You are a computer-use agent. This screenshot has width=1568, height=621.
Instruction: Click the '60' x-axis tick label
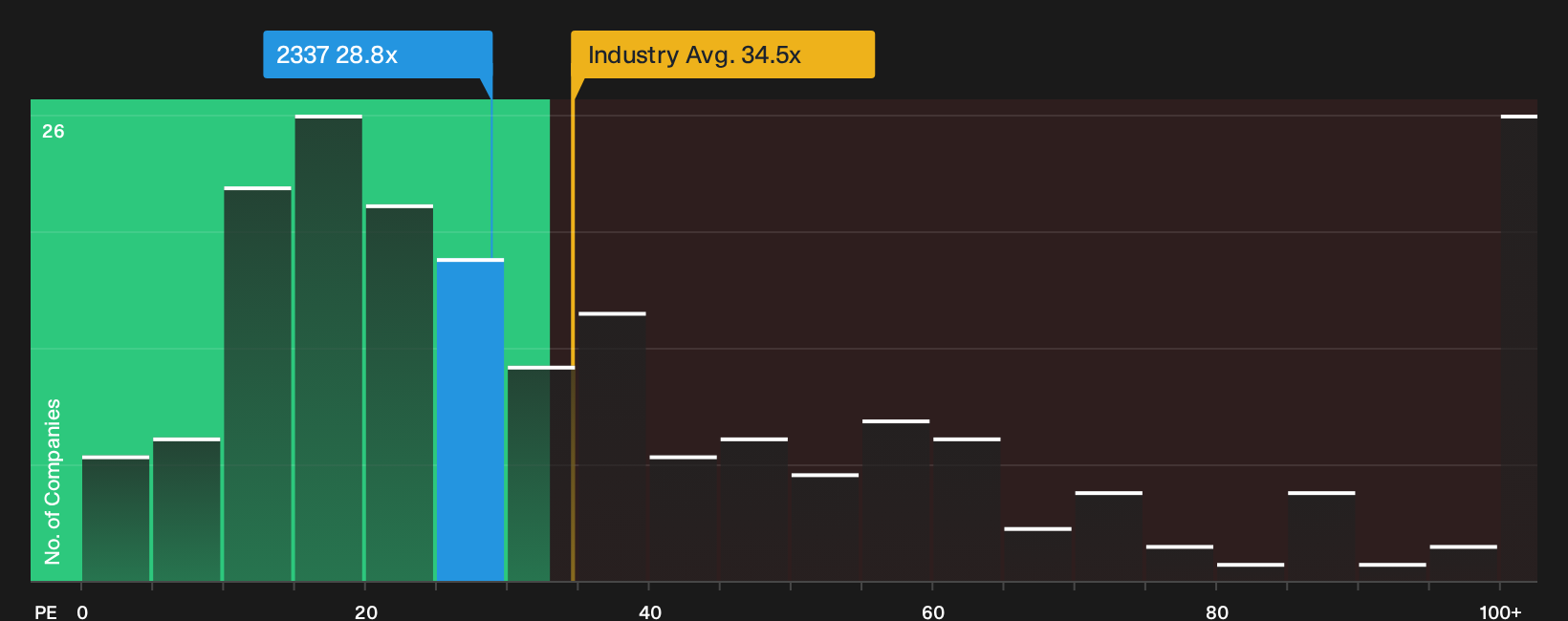pyautogui.click(x=933, y=611)
